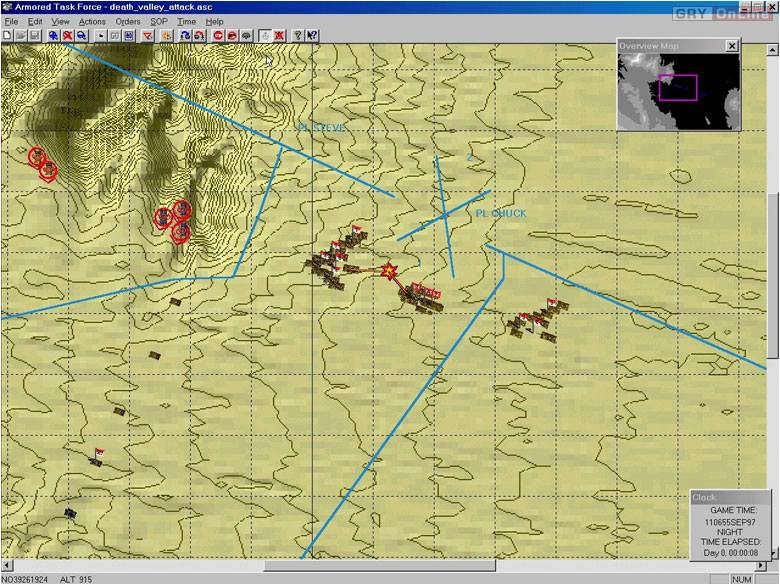Click the Open file toolbar icon
780x585 pixels.
[20, 35]
